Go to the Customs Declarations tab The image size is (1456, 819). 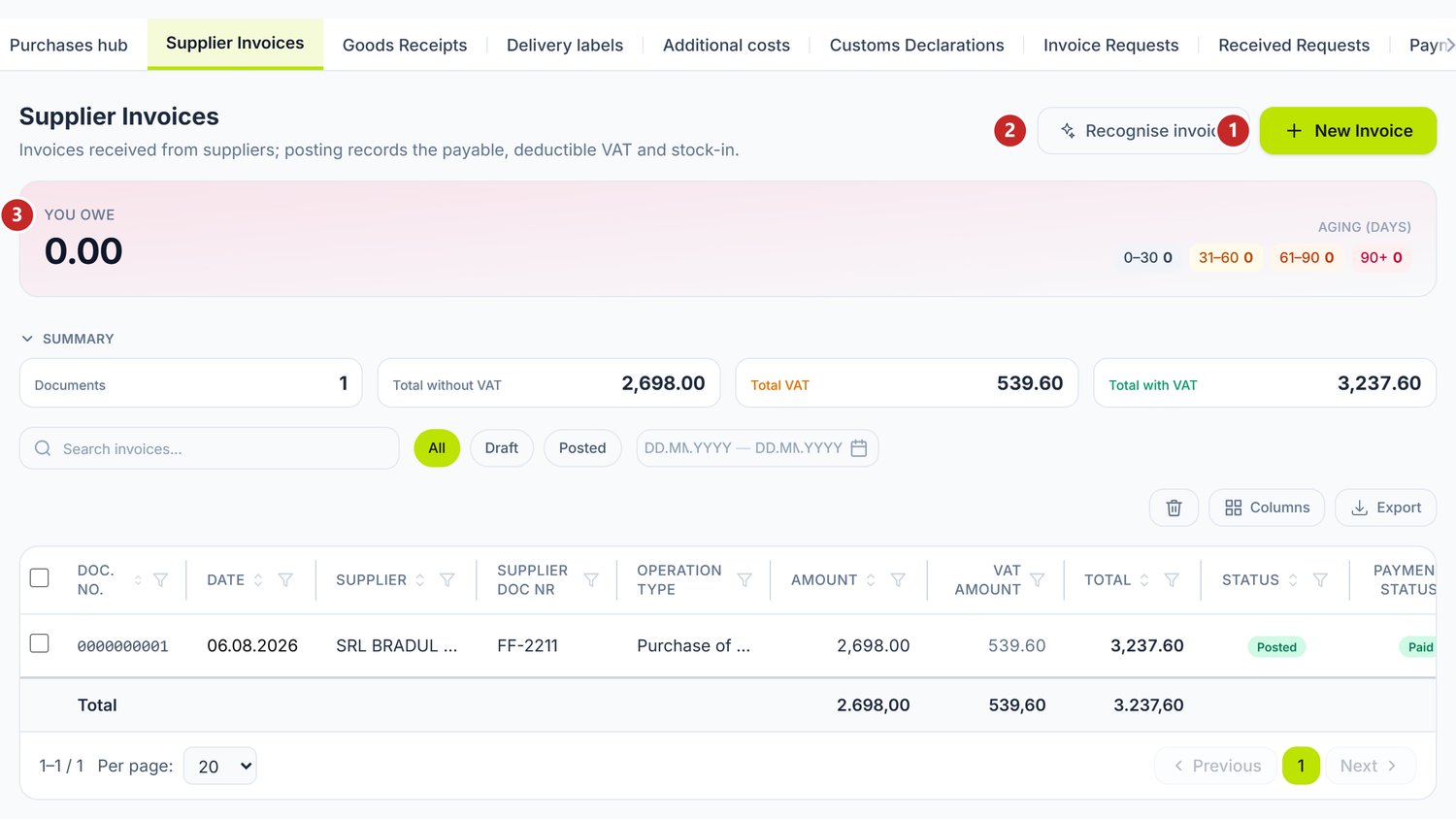click(917, 46)
